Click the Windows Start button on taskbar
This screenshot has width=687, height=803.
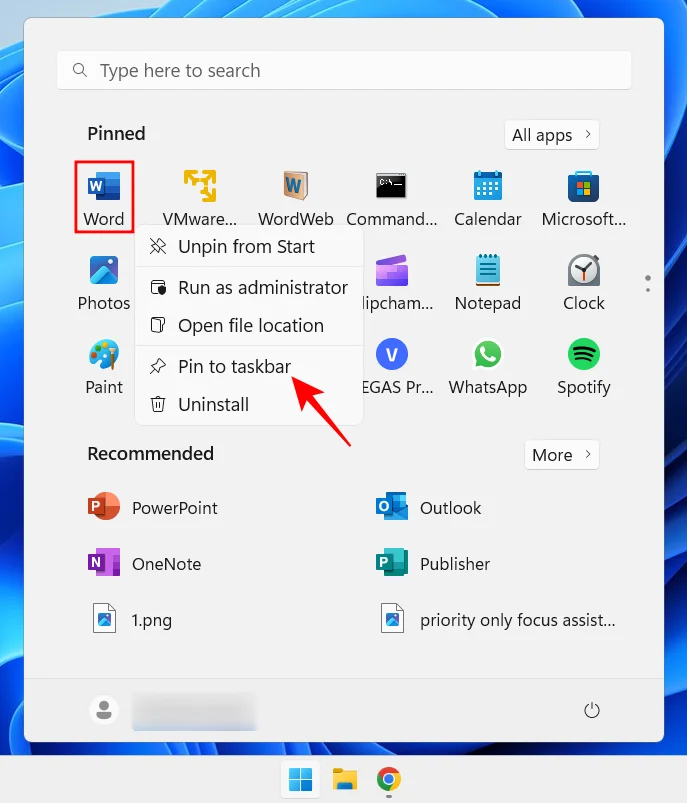click(x=300, y=779)
